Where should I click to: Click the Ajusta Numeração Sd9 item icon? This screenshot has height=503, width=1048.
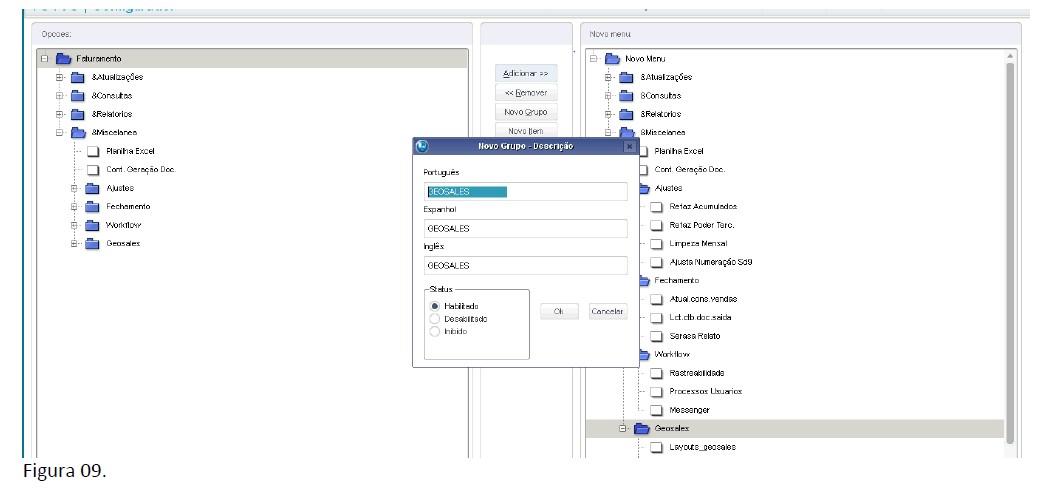coord(656,263)
